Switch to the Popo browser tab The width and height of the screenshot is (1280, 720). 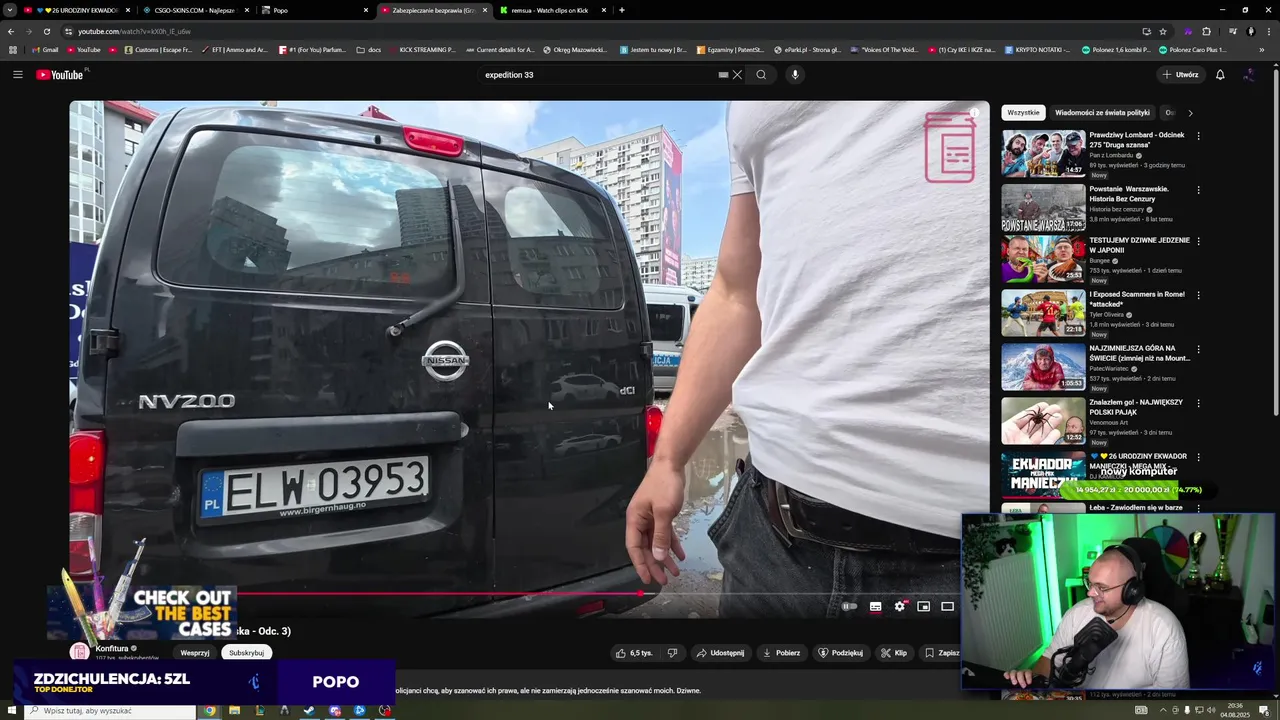[x=312, y=10]
